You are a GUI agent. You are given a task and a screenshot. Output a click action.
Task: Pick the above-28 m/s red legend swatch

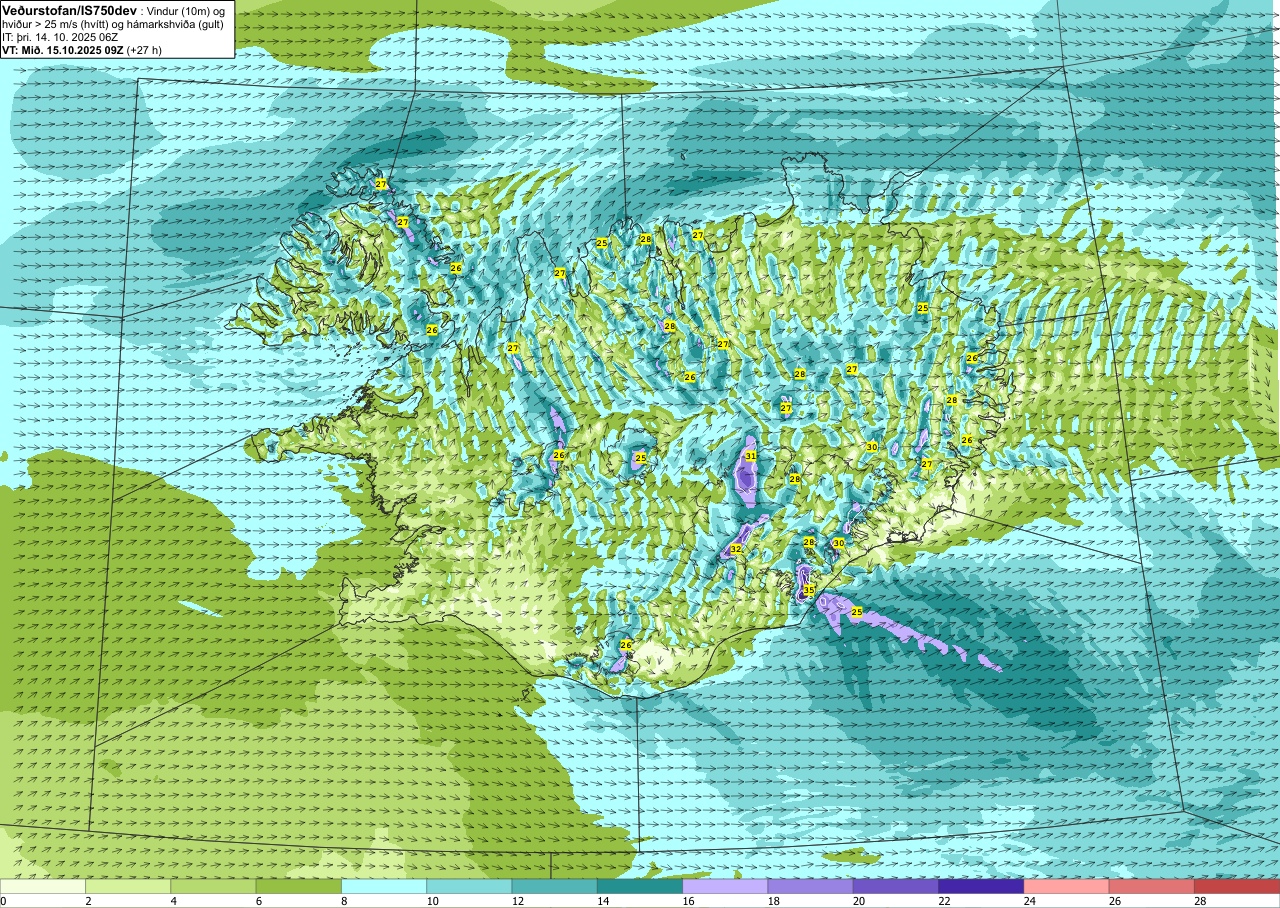point(1237,886)
